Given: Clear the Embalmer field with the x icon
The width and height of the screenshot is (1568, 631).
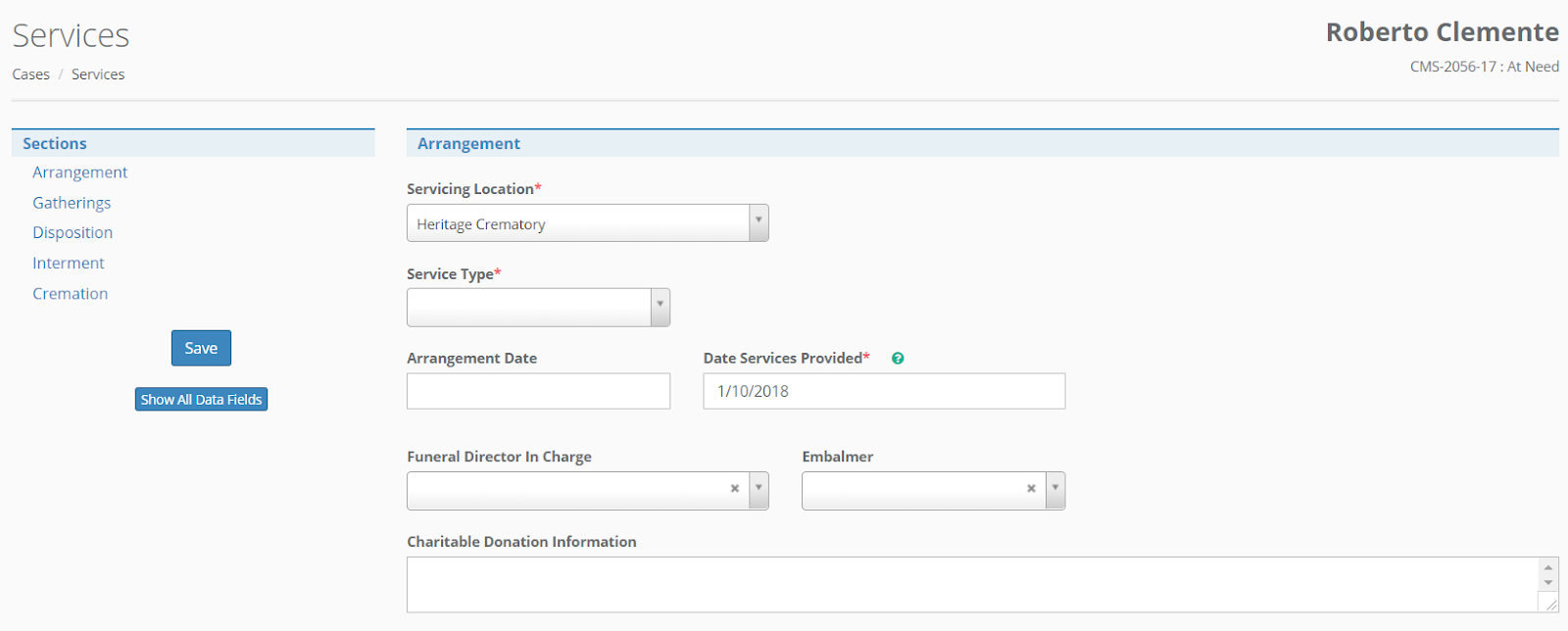Looking at the screenshot, I should pyautogui.click(x=1031, y=488).
